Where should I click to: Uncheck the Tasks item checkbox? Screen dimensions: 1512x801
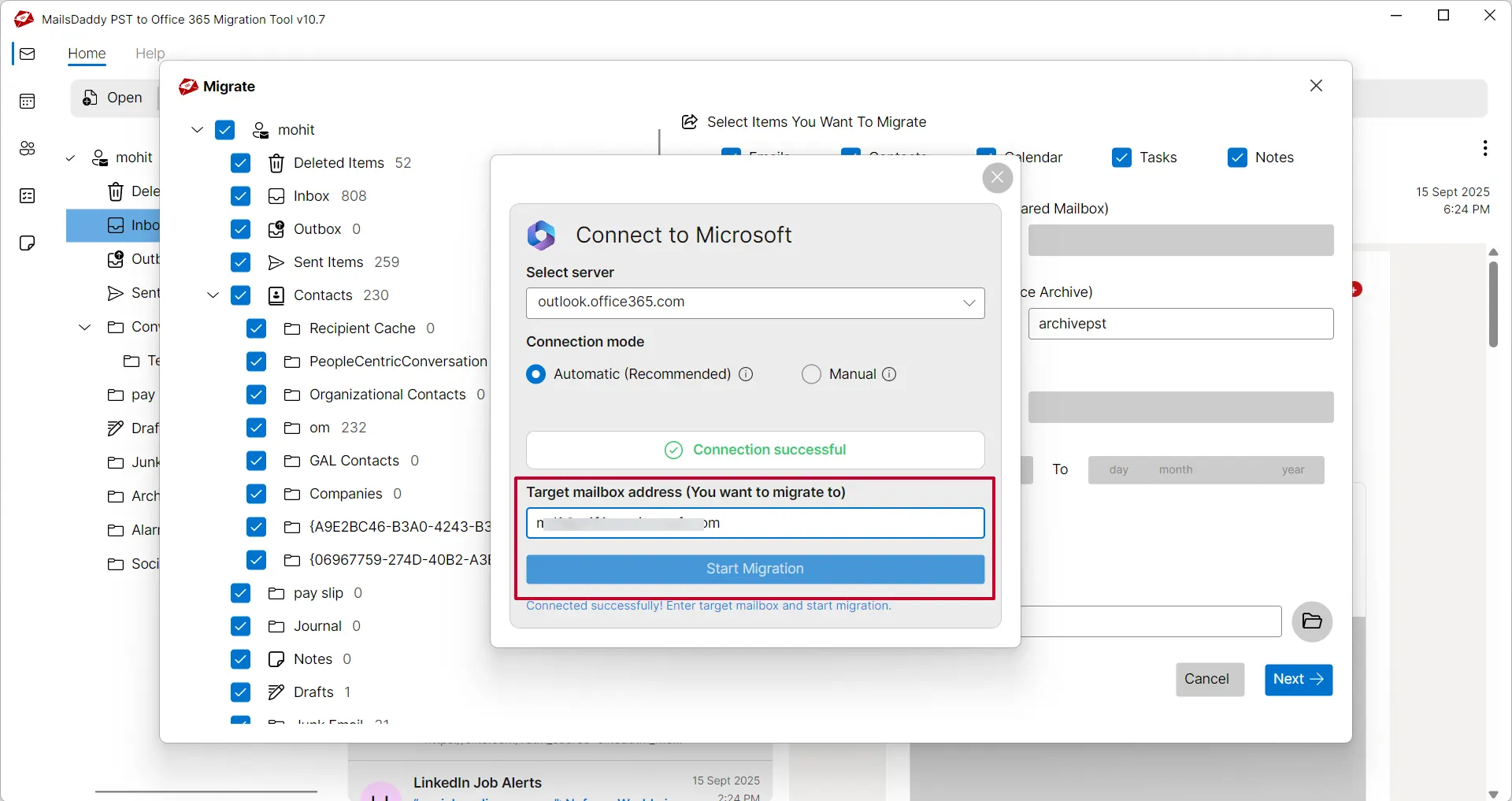[x=1121, y=158]
